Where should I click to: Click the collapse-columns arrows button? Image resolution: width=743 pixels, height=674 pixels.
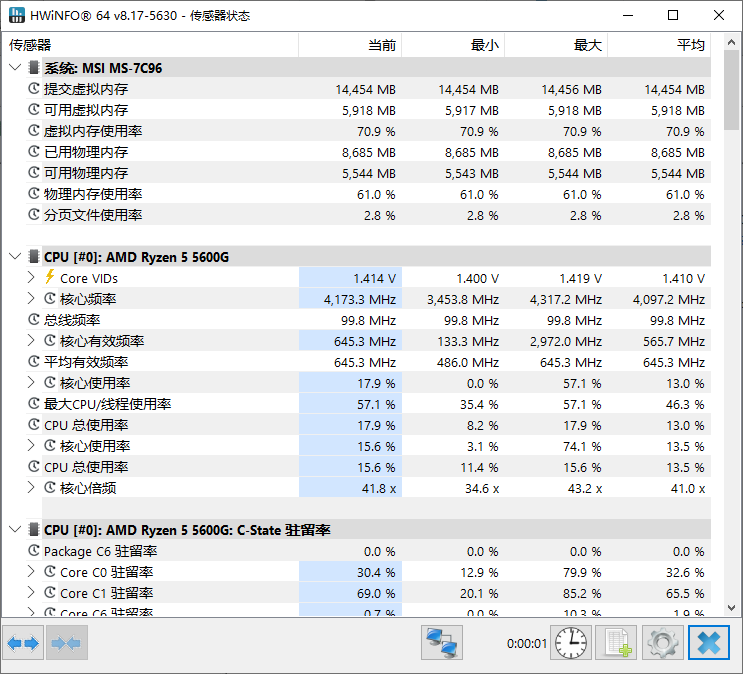point(67,643)
